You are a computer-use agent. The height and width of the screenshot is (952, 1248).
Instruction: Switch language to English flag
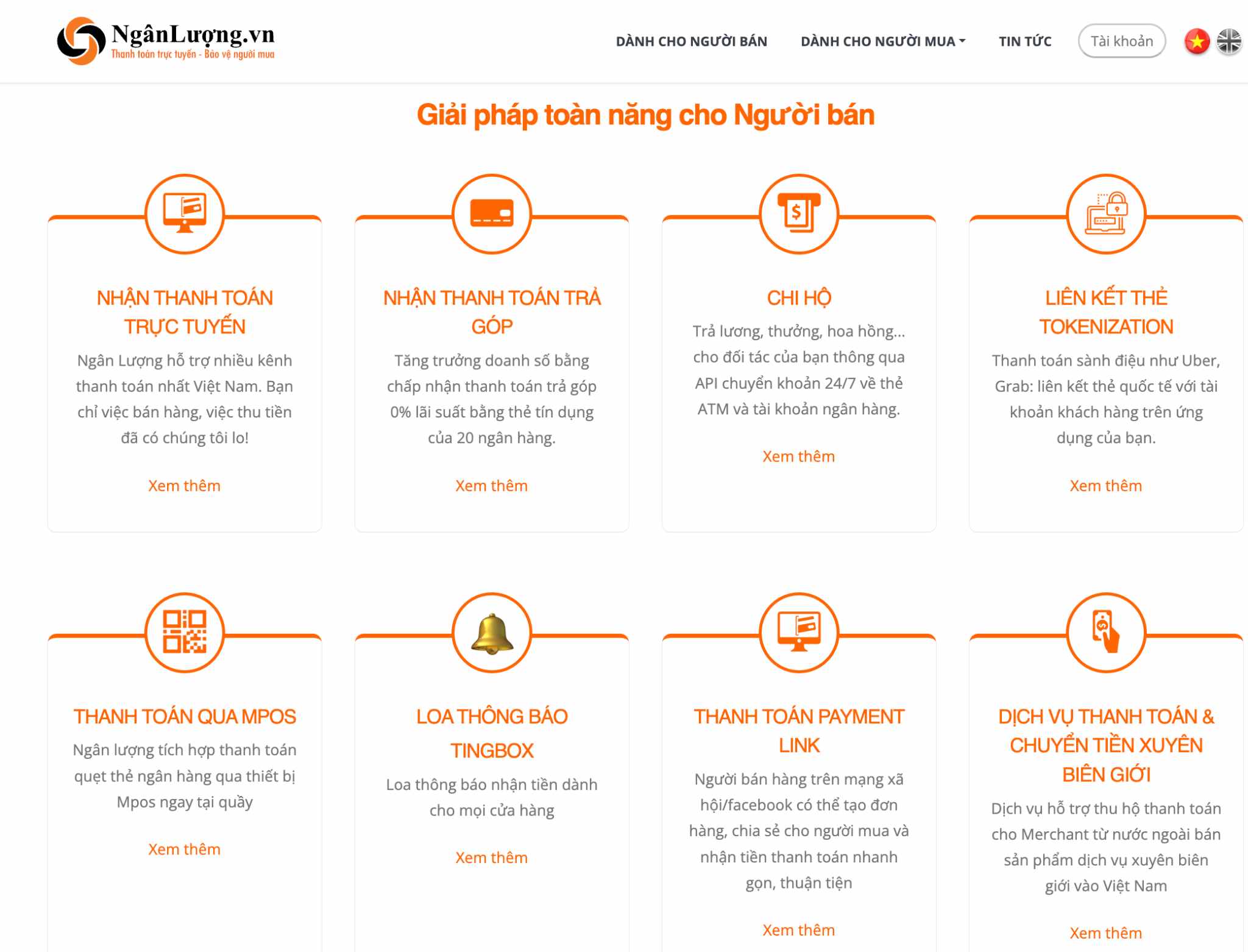coord(1228,41)
